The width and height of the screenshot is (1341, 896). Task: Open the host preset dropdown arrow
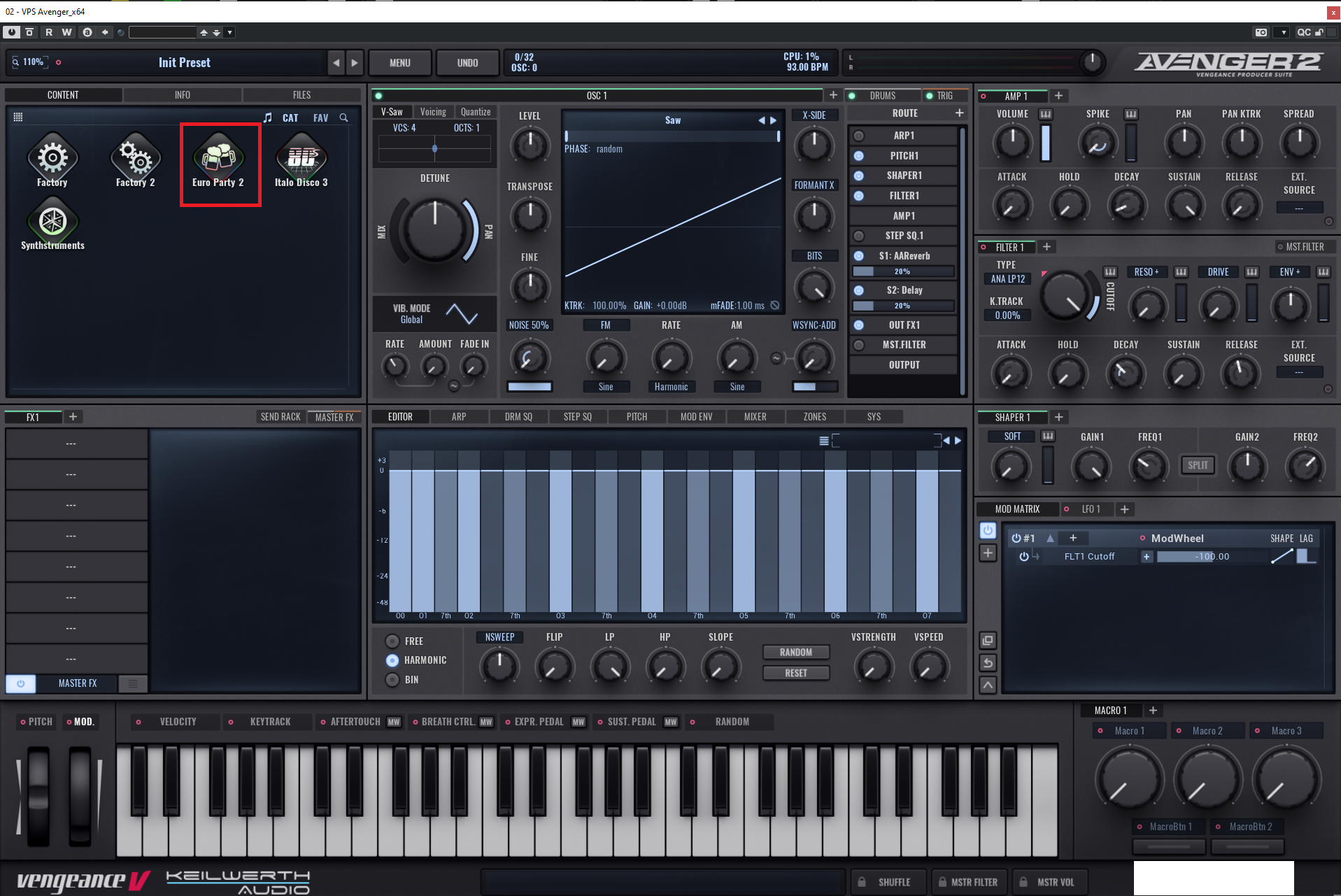tap(230, 32)
